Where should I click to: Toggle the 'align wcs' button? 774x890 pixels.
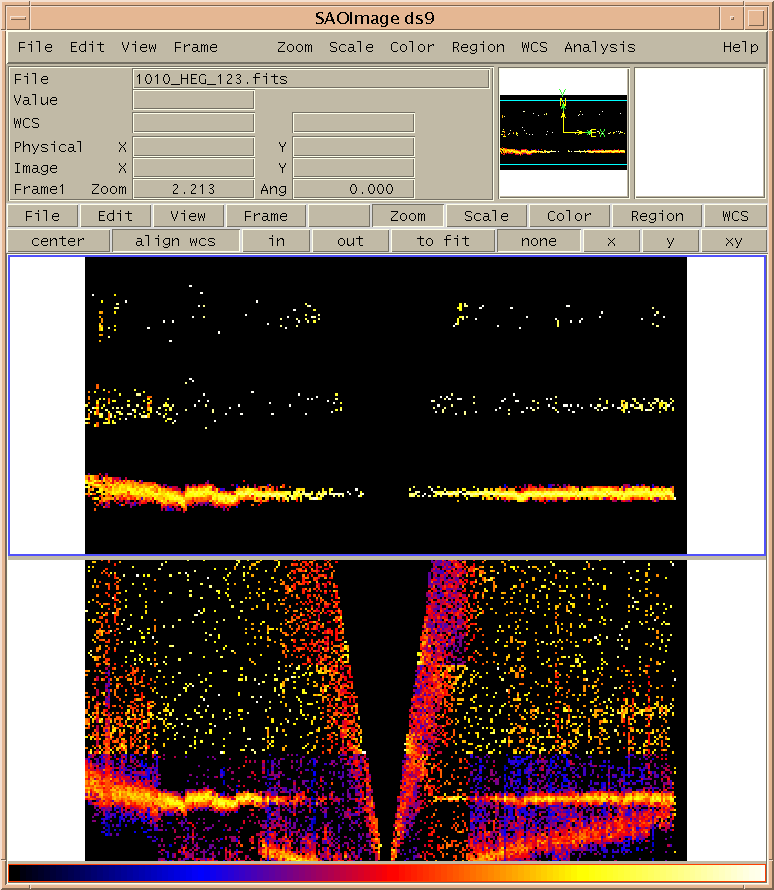pos(175,241)
